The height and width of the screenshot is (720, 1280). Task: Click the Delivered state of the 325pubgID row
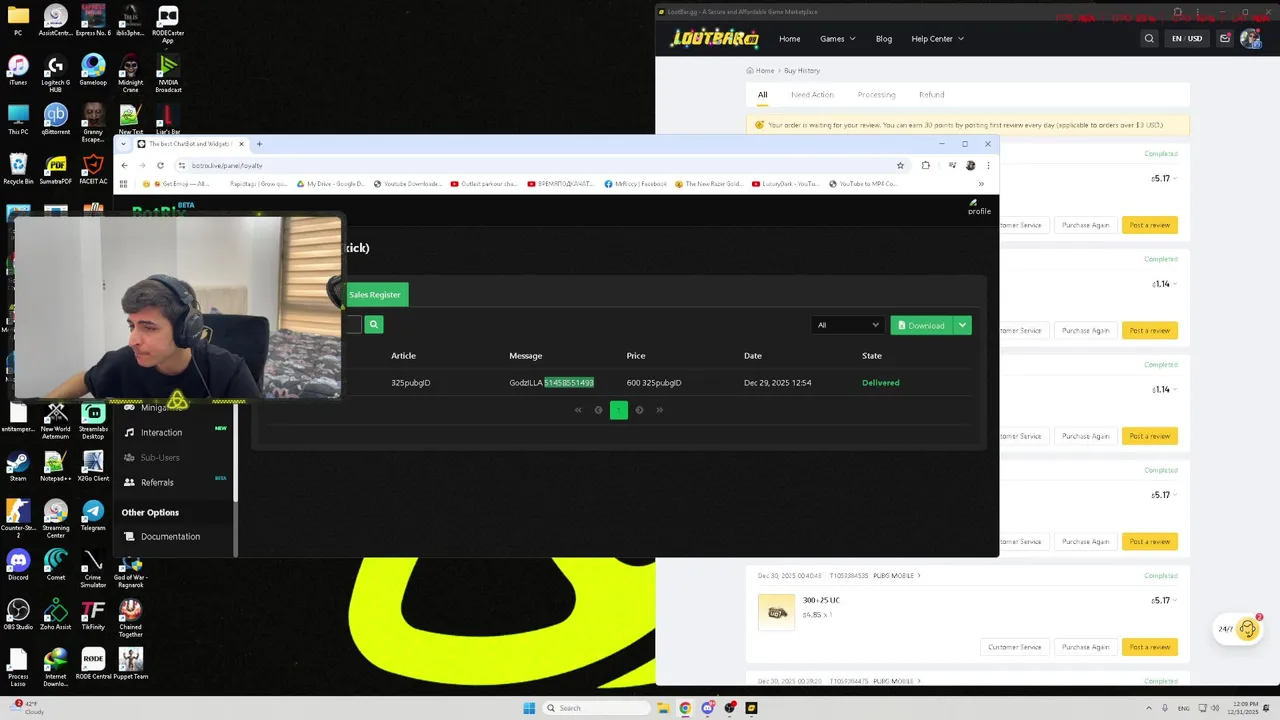click(880, 383)
